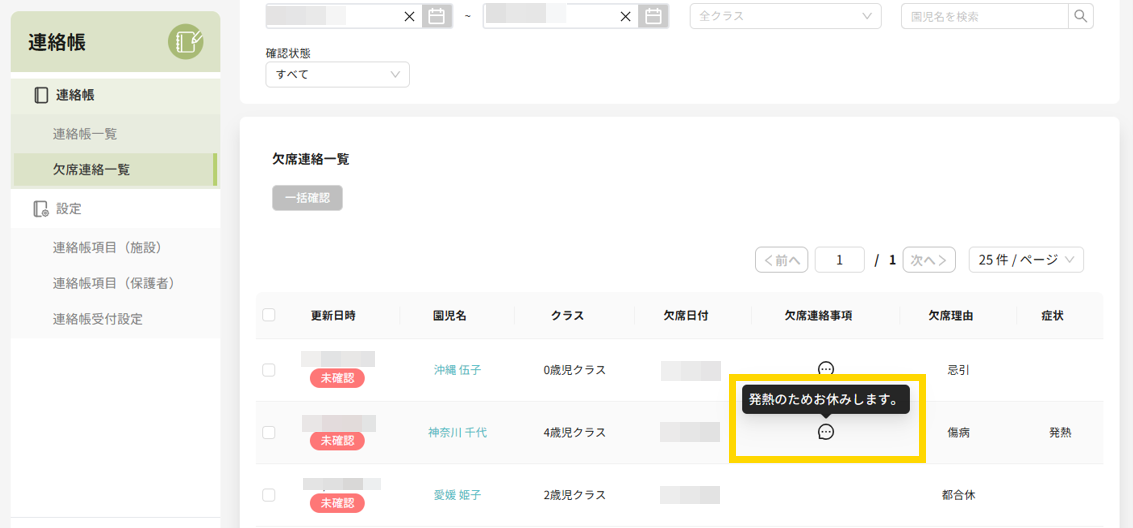
Task: Open comment bubble icon for 神奈川 千代
Action: click(x=826, y=432)
